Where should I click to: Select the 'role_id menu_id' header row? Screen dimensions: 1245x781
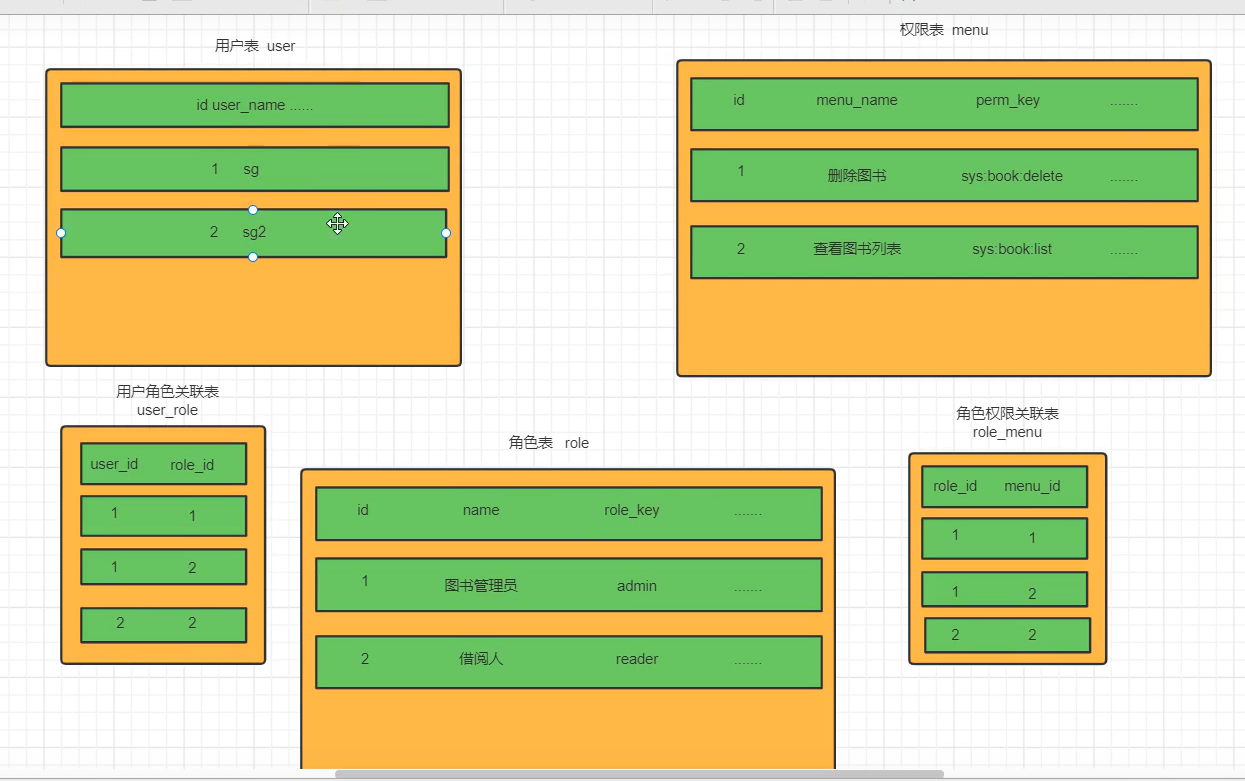click(x=1004, y=486)
